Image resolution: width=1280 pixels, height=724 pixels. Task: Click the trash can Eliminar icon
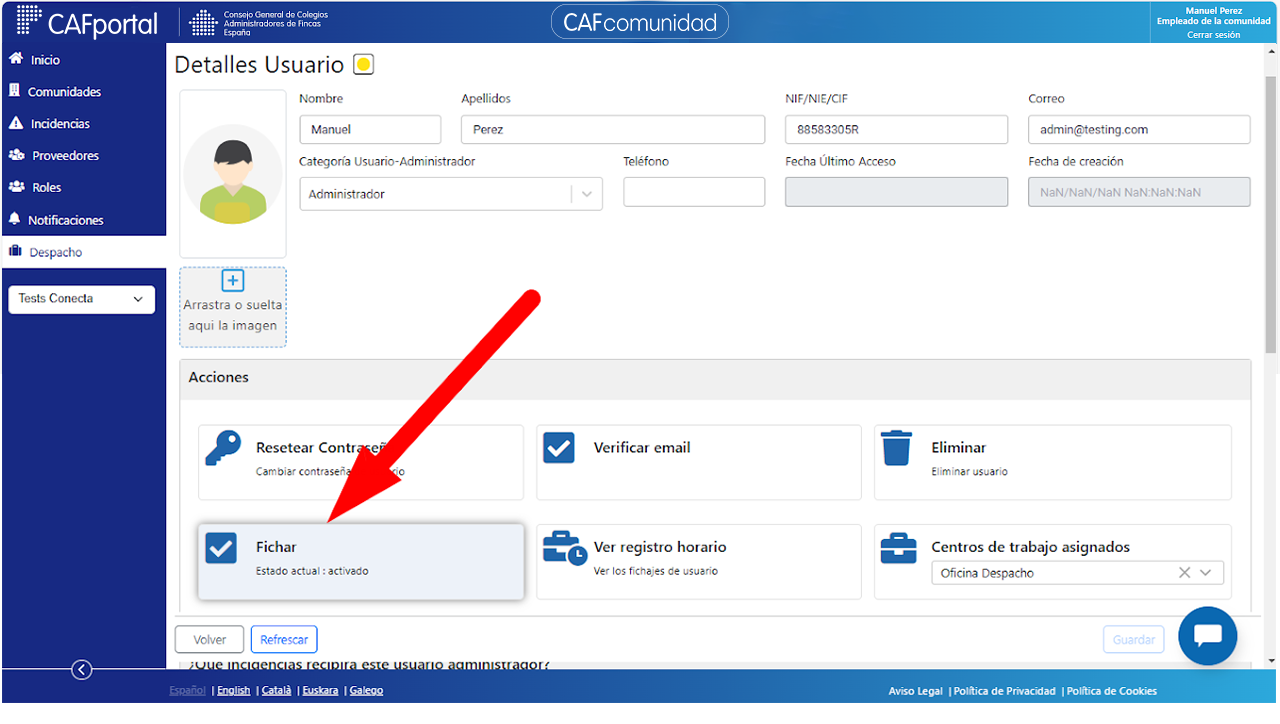tap(896, 448)
